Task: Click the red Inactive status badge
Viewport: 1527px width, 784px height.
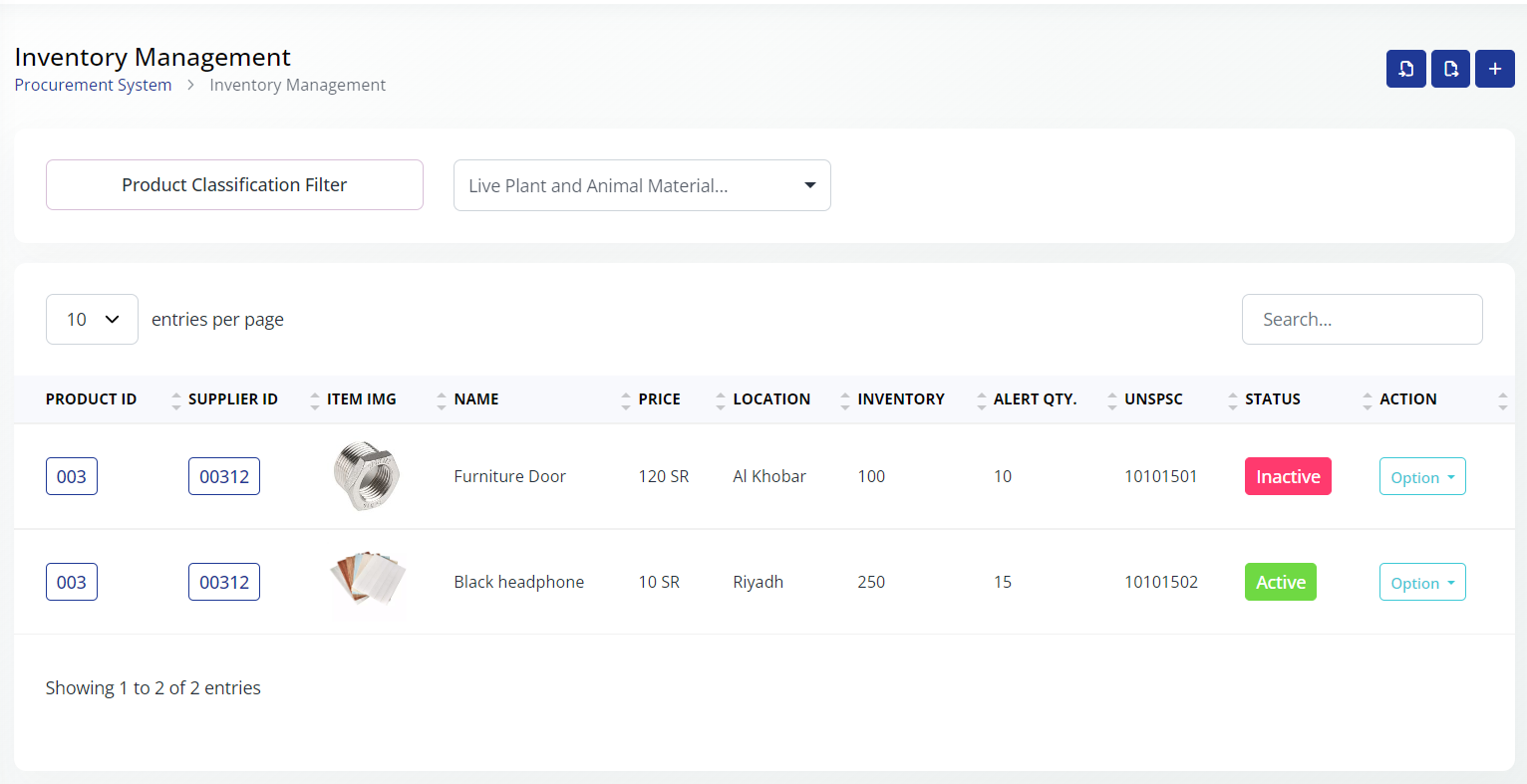Action: (x=1287, y=477)
